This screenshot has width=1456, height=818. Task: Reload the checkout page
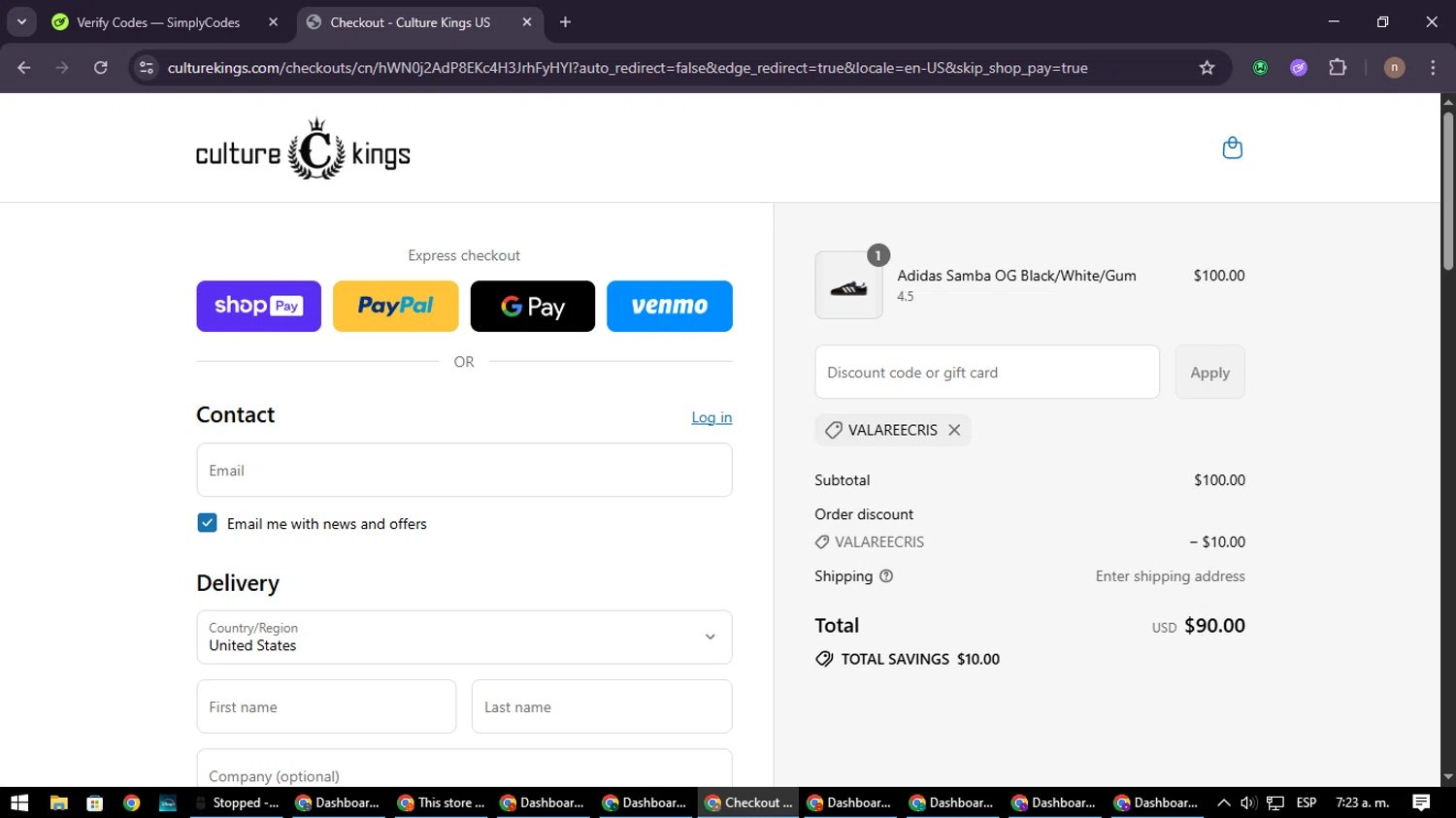tap(101, 68)
